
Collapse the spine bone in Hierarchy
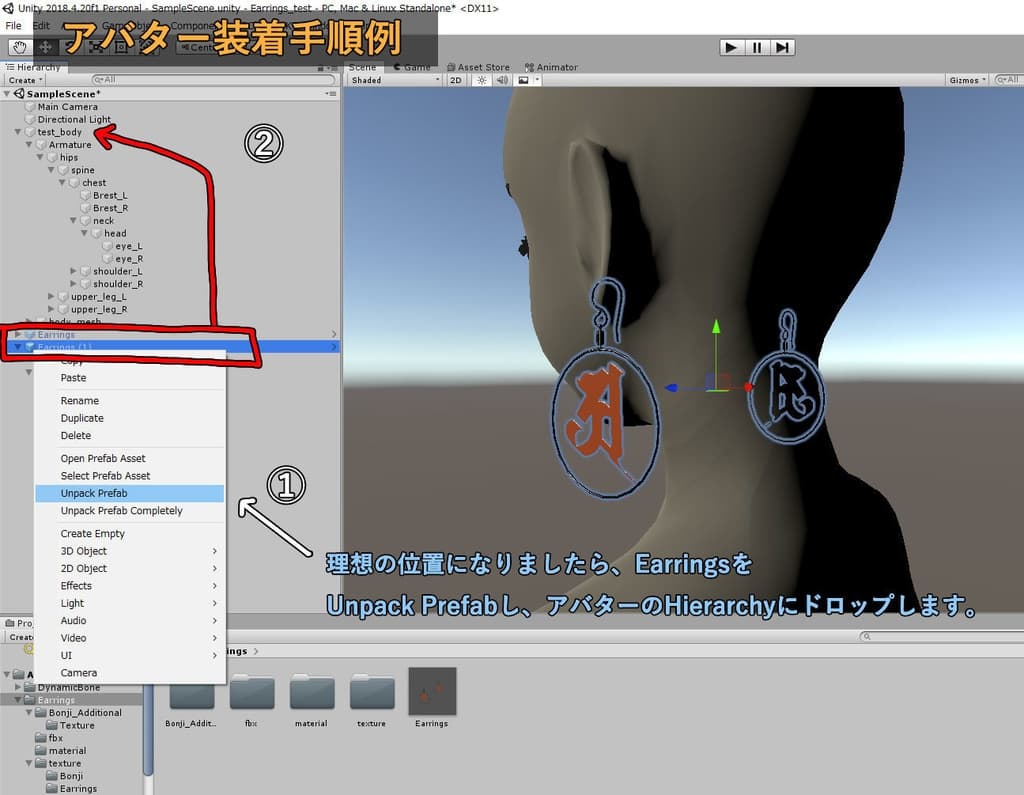click(52, 170)
